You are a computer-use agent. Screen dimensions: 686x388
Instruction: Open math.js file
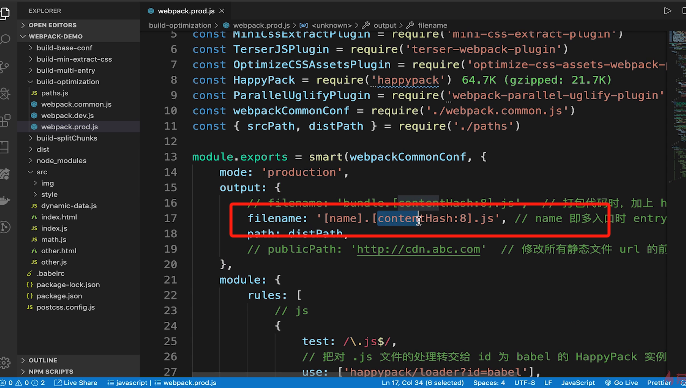[x=79, y=240]
